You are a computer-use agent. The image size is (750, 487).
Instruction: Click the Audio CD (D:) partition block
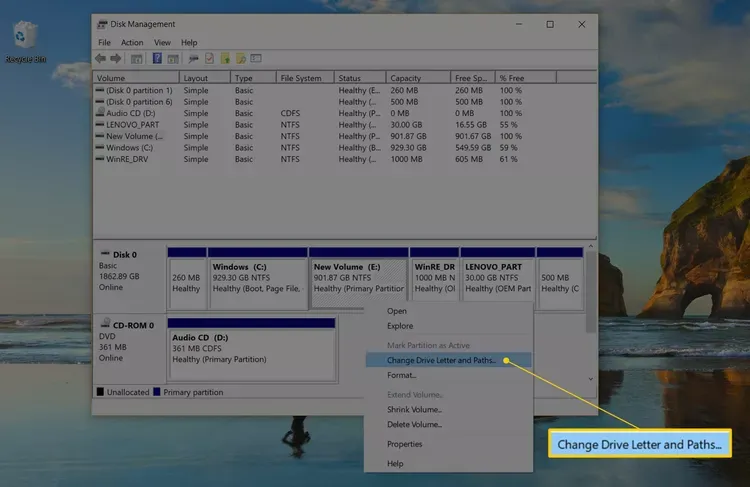(251, 349)
